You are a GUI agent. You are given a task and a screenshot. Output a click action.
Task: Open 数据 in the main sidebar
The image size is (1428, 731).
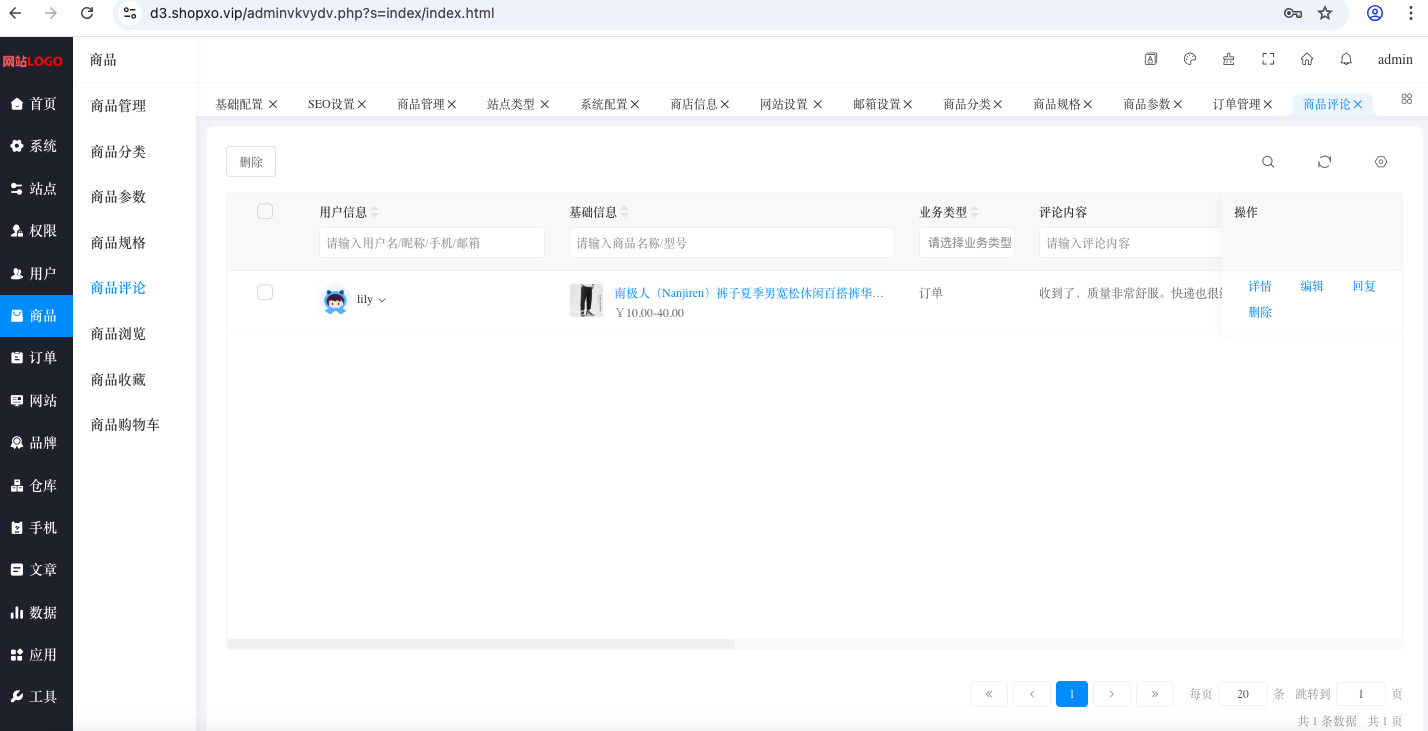[x=36, y=613]
